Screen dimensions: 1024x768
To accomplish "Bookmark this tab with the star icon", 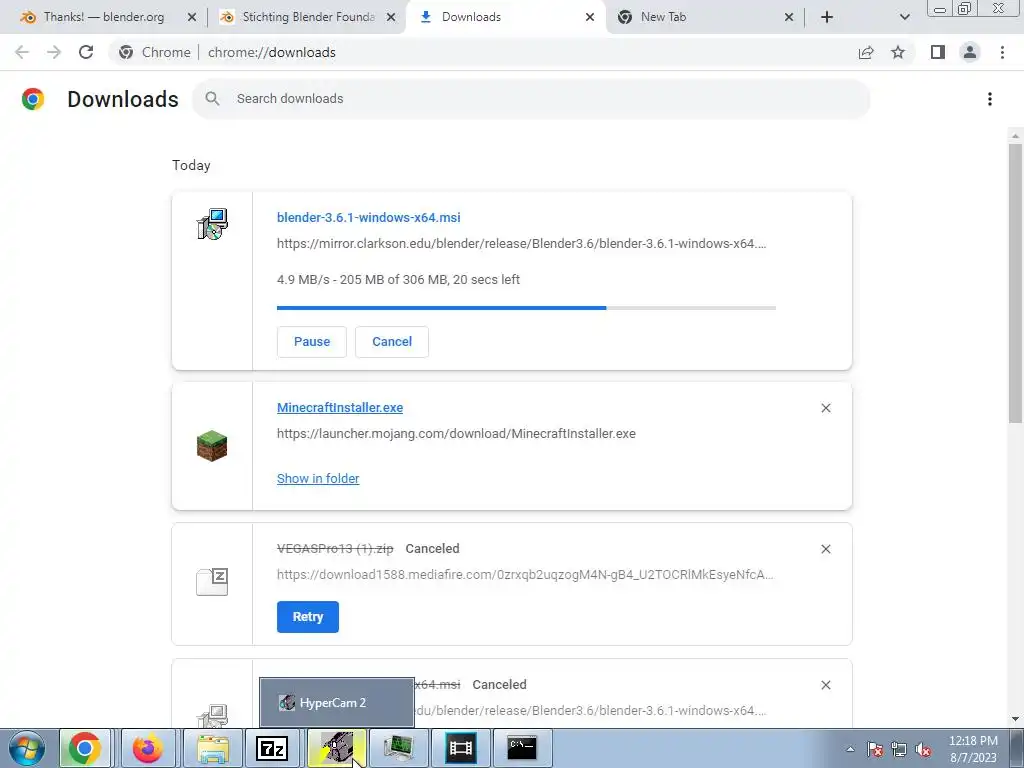I will 898,52.
